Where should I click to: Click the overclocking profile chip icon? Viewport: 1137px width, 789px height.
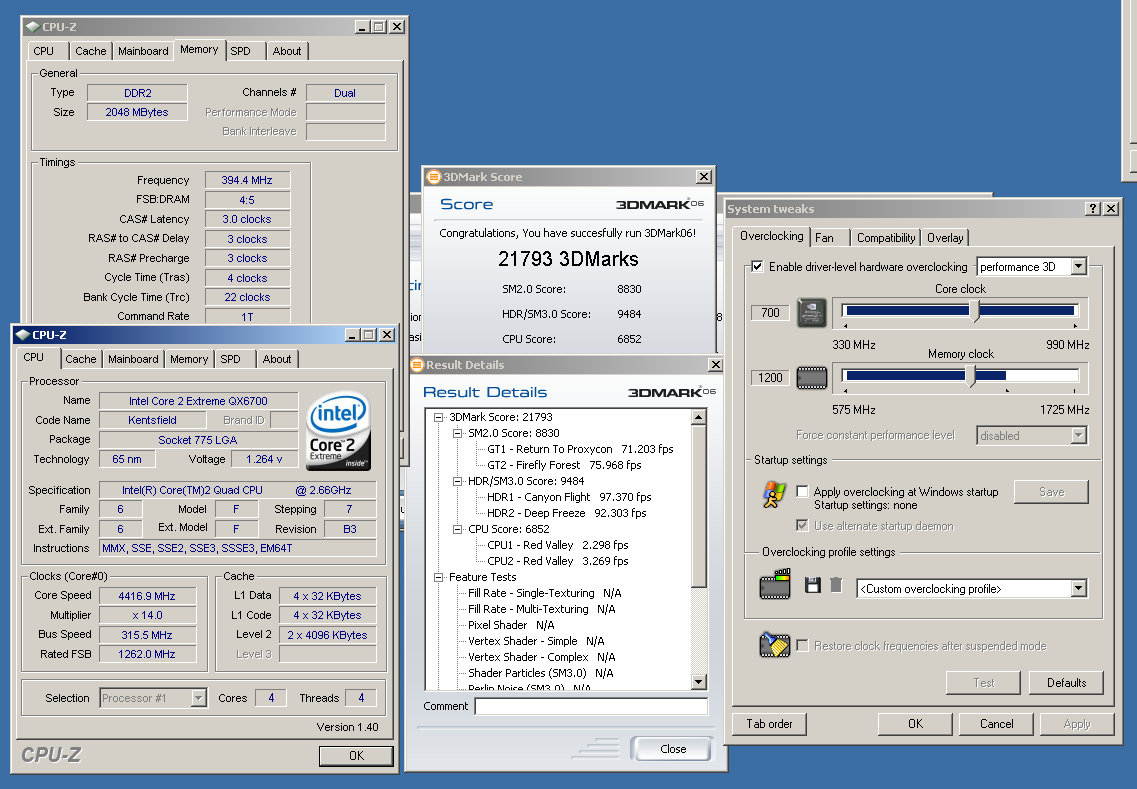(775, 585)
